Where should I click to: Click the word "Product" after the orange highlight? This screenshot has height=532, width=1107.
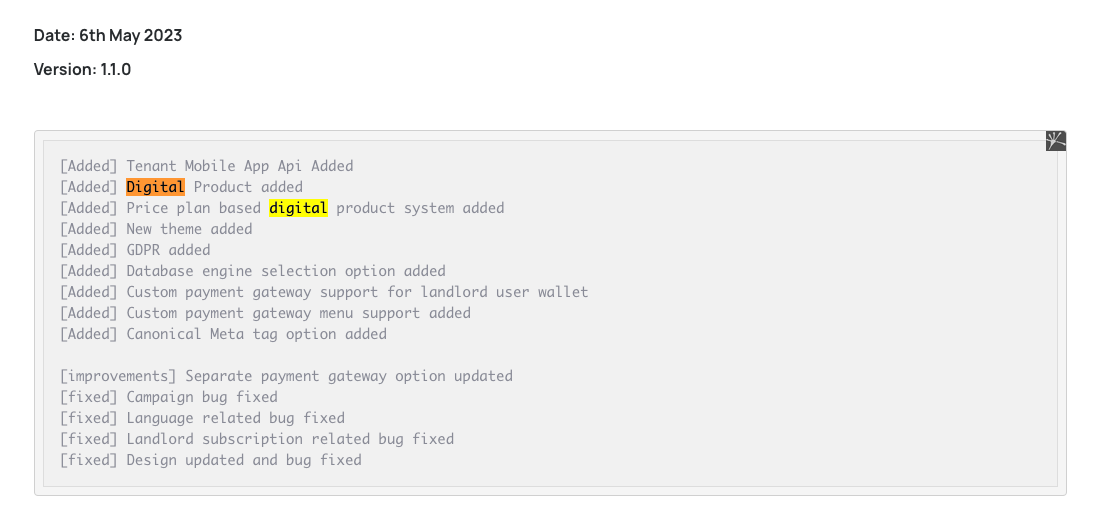pos(222,187)
